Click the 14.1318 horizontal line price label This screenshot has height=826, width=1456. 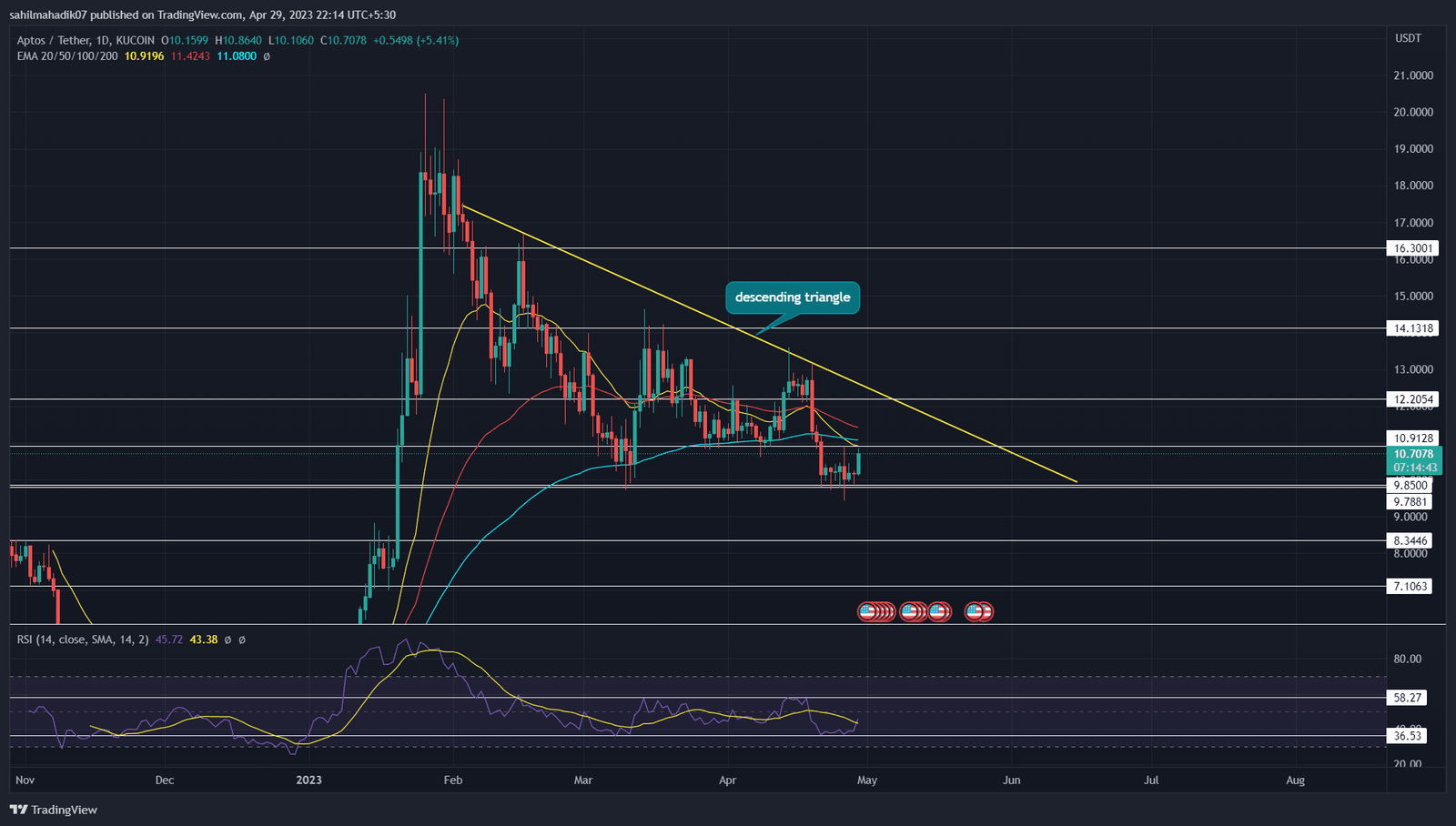coord(1413,328)
